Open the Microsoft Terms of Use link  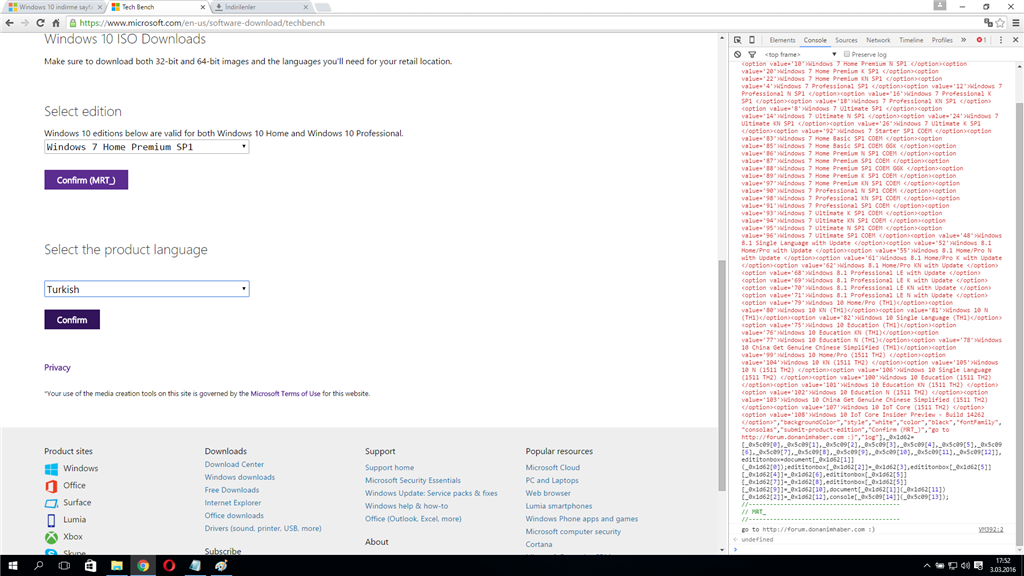coord(285,394)
